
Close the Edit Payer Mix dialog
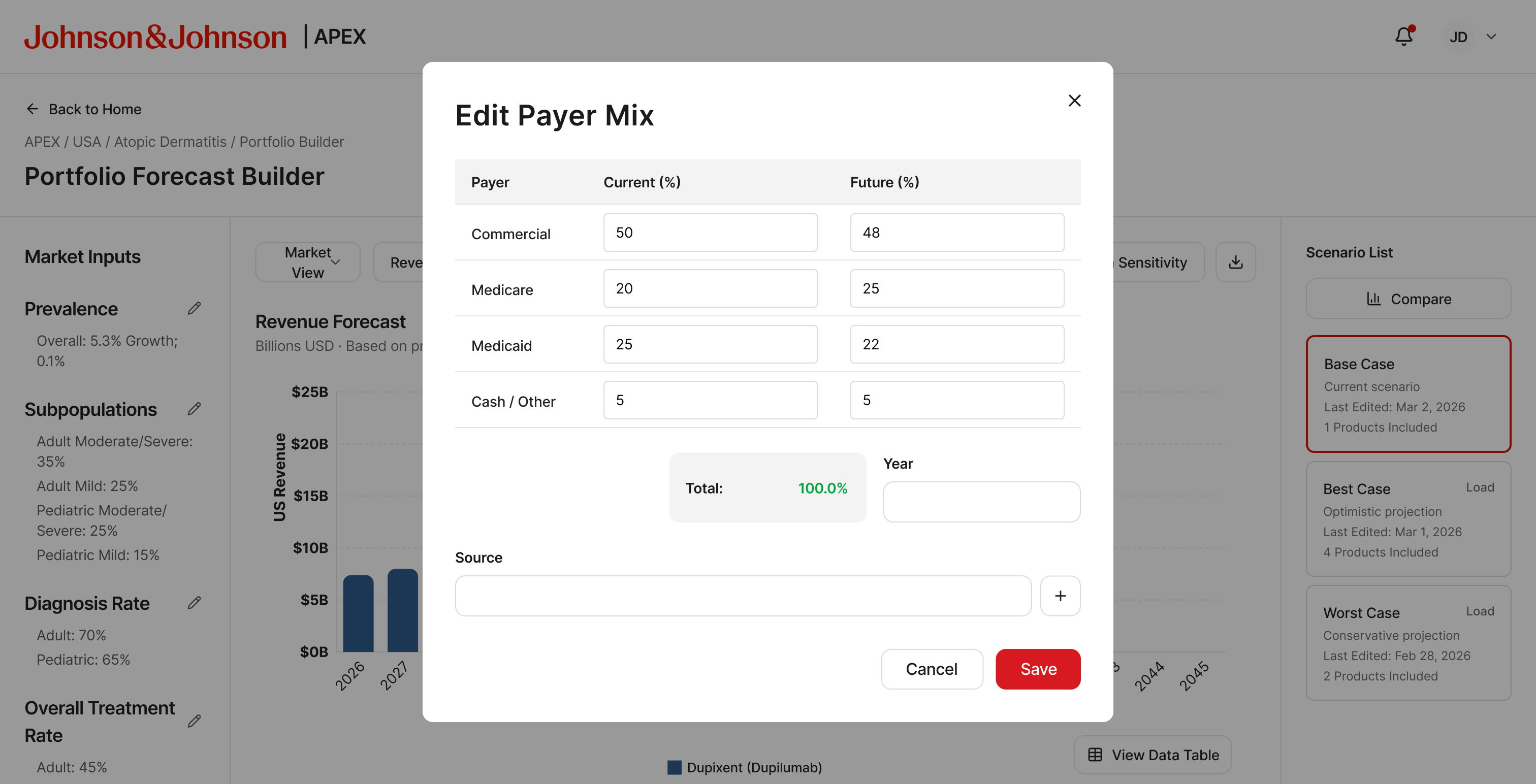point(1074,101)
